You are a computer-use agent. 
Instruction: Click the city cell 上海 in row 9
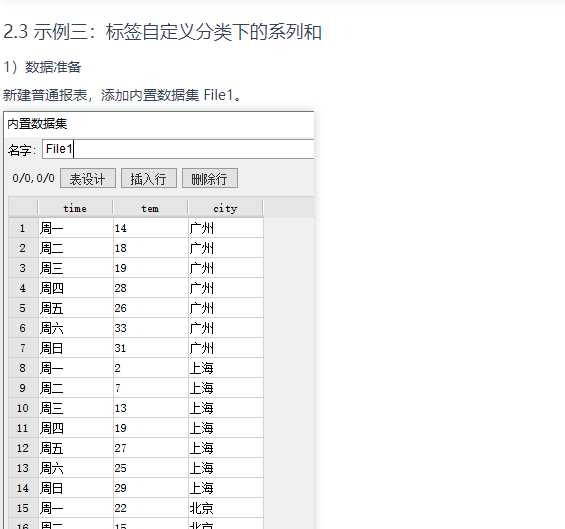pyautogui.click(x=226, y=388)
